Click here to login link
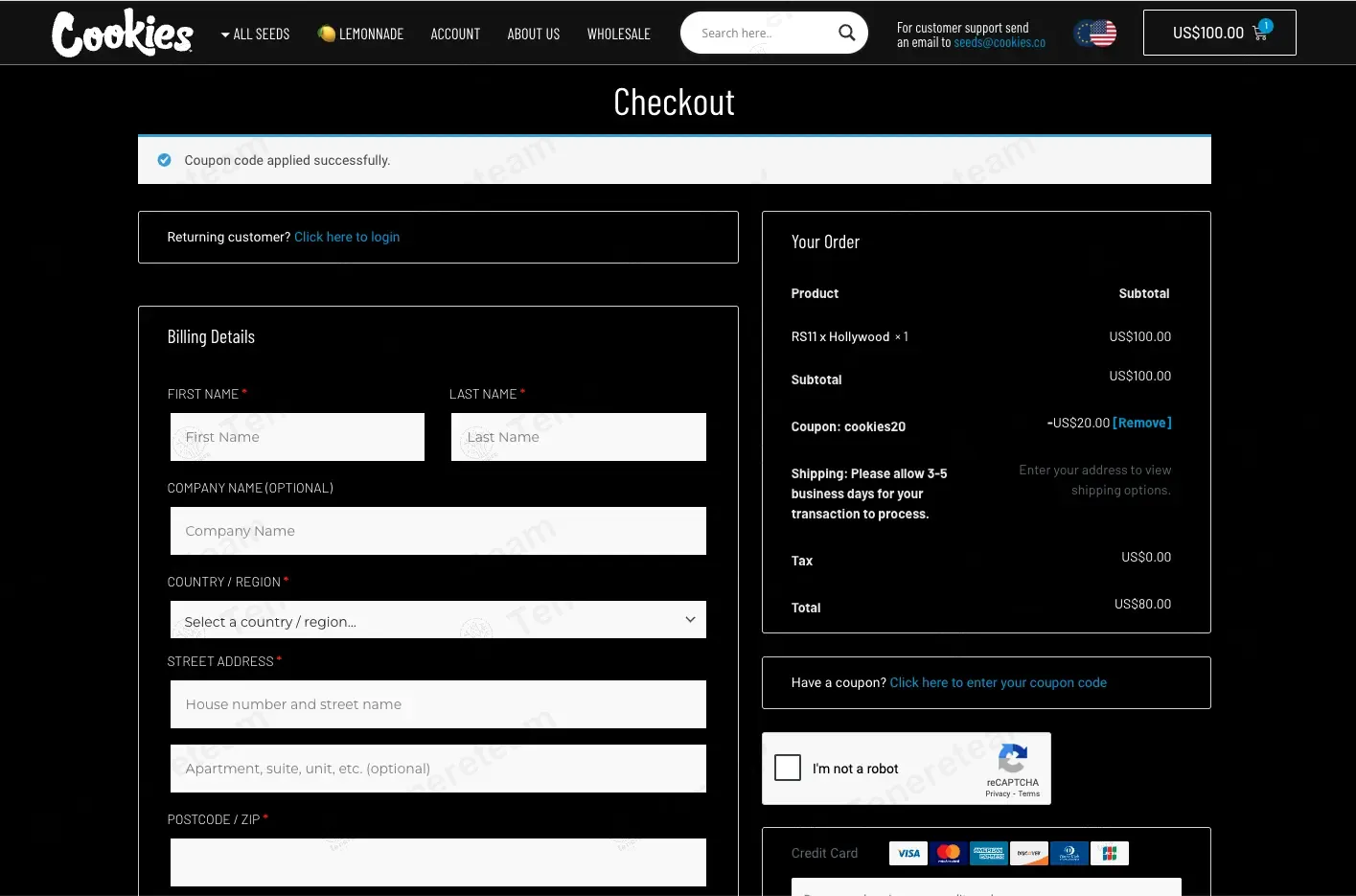Screen dimensions: 1356x896 click(x=347, y=237)
